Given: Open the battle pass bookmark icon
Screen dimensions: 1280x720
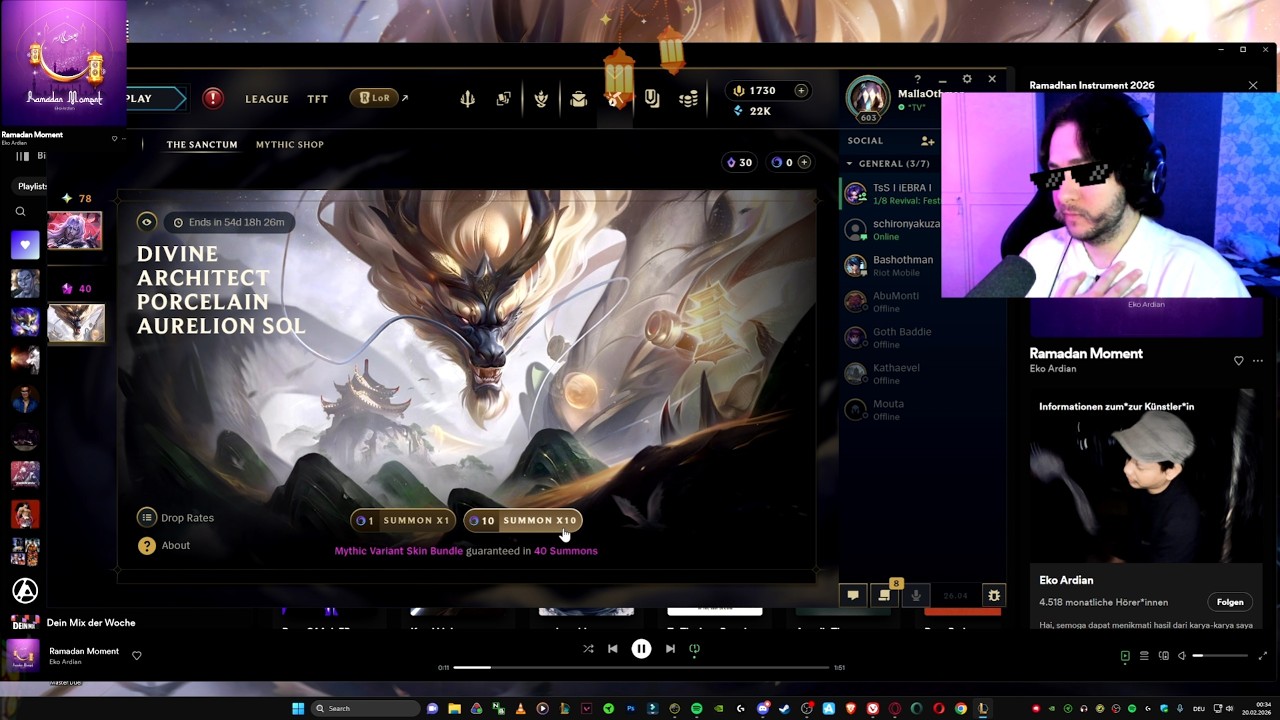Looking at the screenshot, I should tap(652, 98).
